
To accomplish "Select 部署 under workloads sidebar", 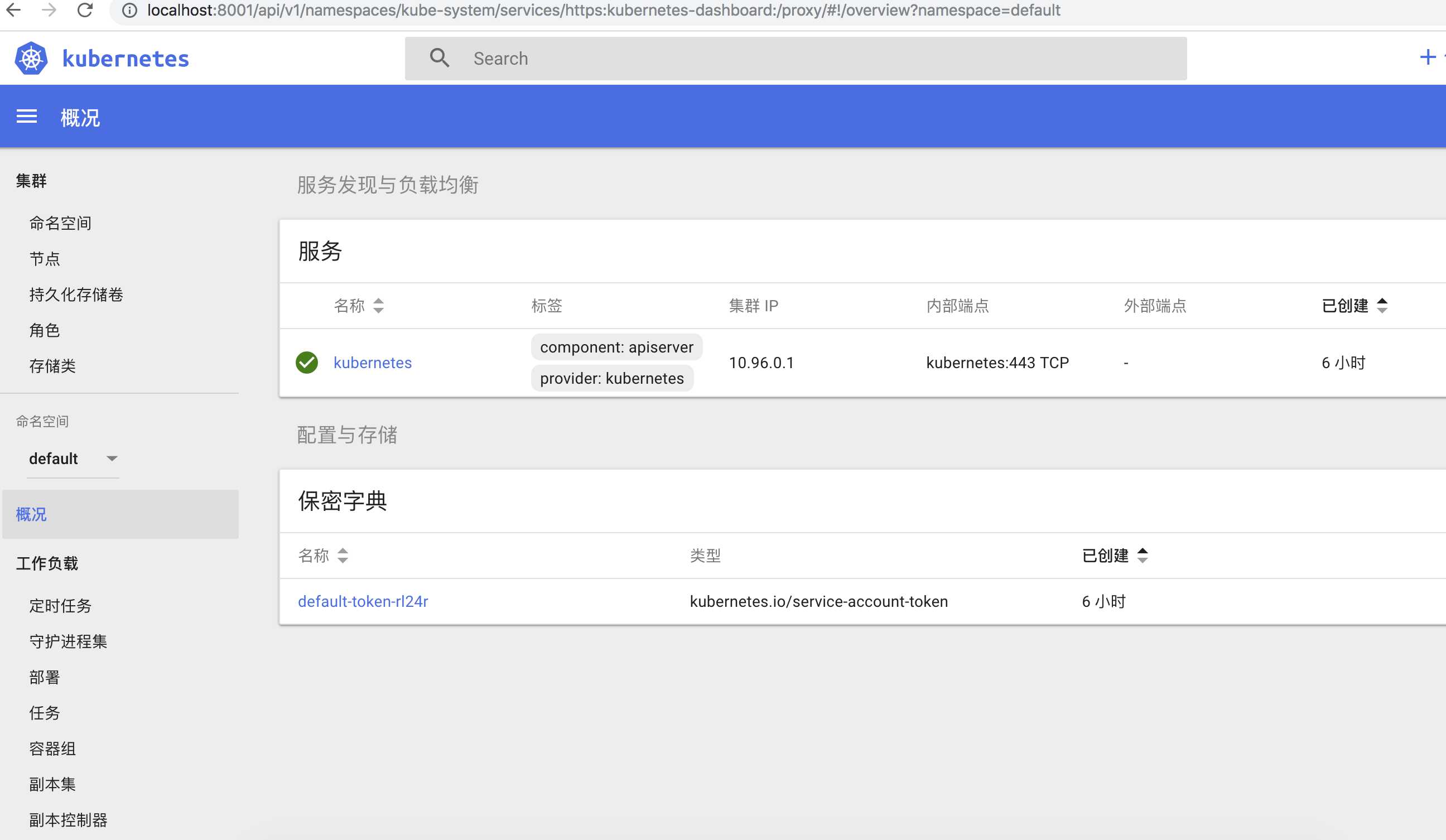I will 44,677.
